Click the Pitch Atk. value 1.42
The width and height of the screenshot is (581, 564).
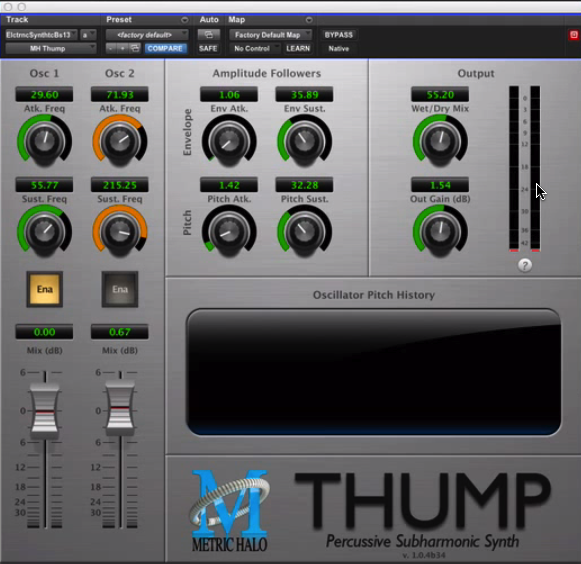pyautogui.click(x=229, y=185)
